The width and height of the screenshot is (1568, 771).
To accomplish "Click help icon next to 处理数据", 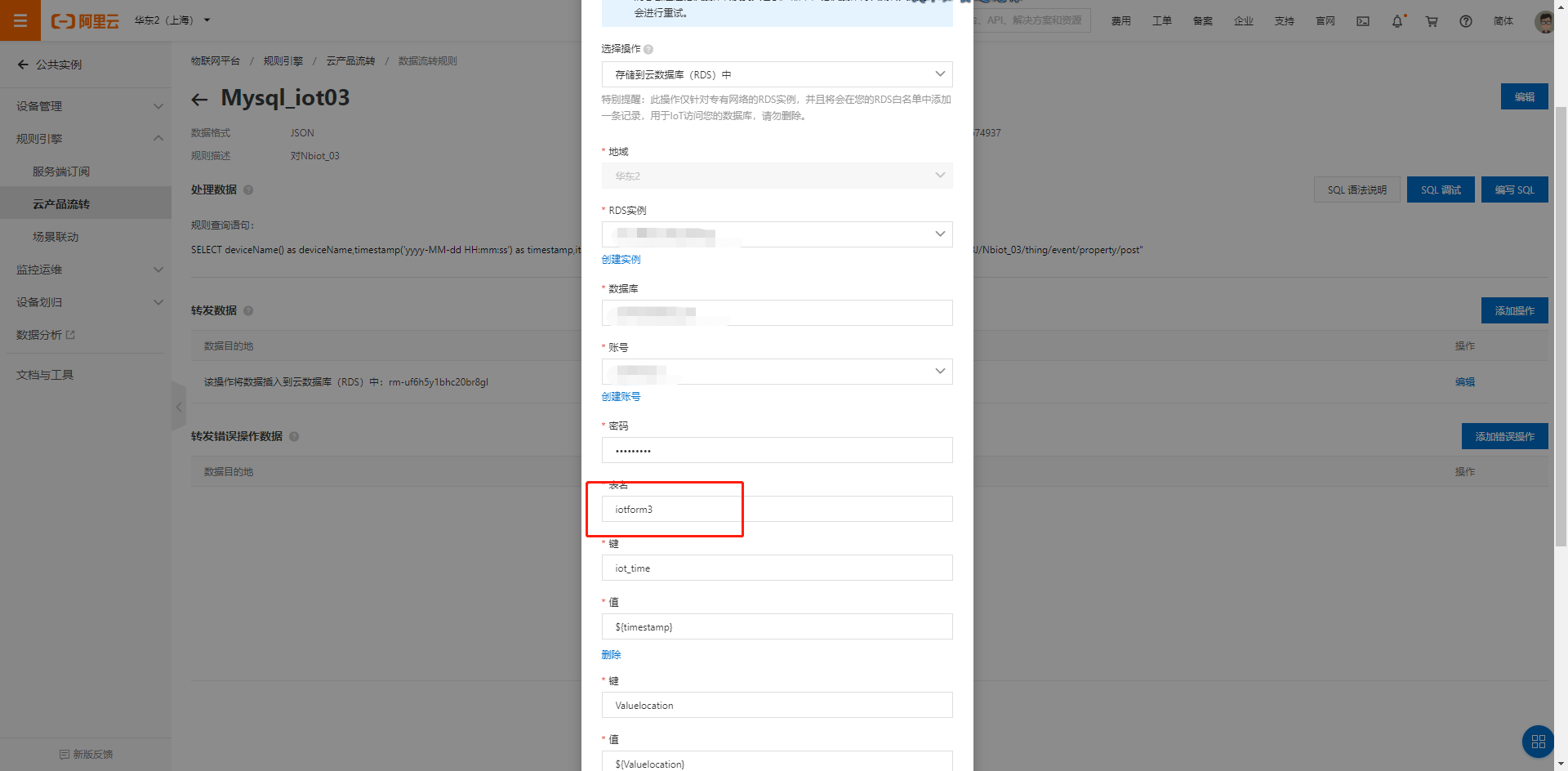I will [x=248, y=189].
